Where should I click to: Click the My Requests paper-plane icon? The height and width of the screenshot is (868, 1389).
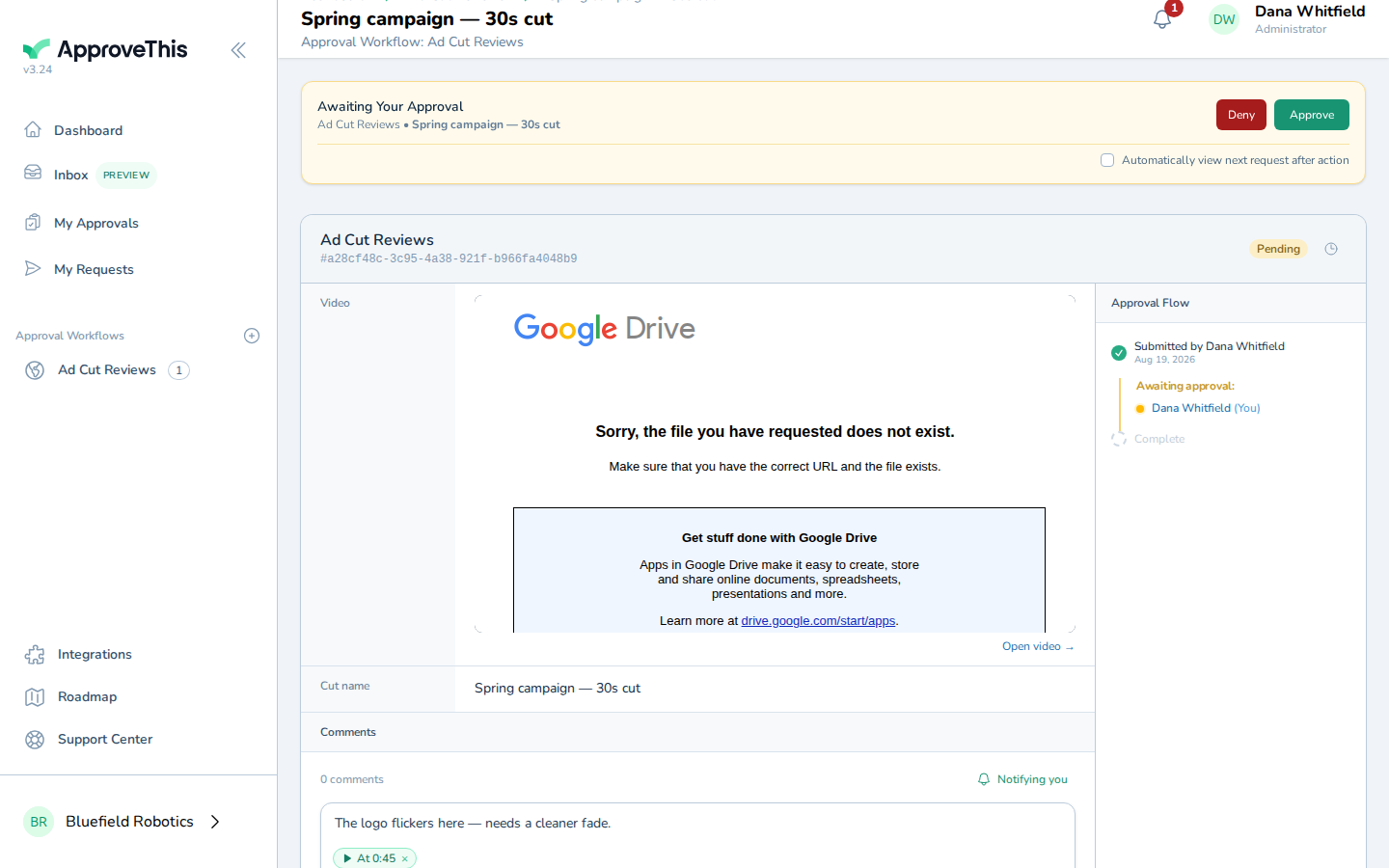click(33, 268)
